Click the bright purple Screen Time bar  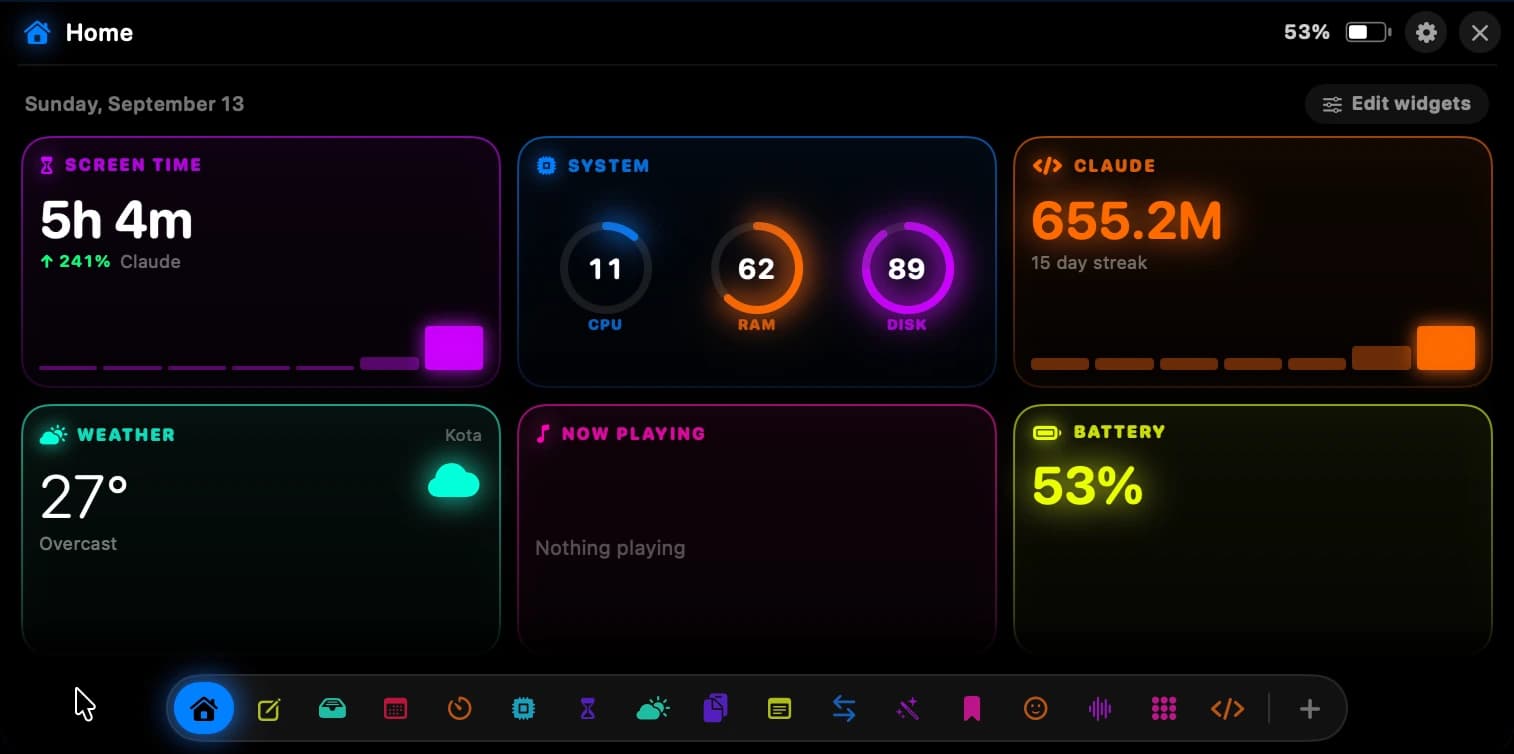(x=454, y=348)
